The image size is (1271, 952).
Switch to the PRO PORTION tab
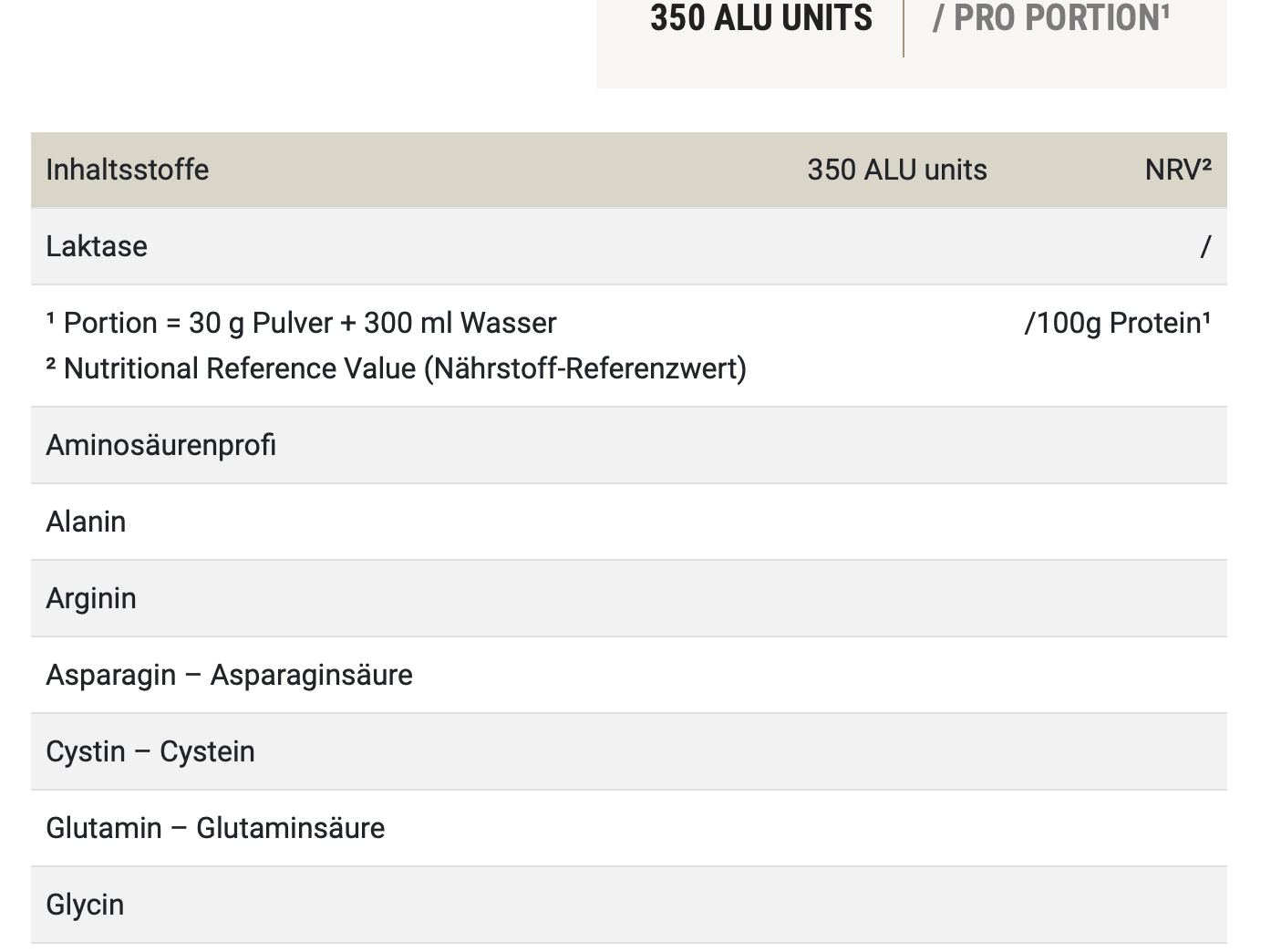[1050, 18]
